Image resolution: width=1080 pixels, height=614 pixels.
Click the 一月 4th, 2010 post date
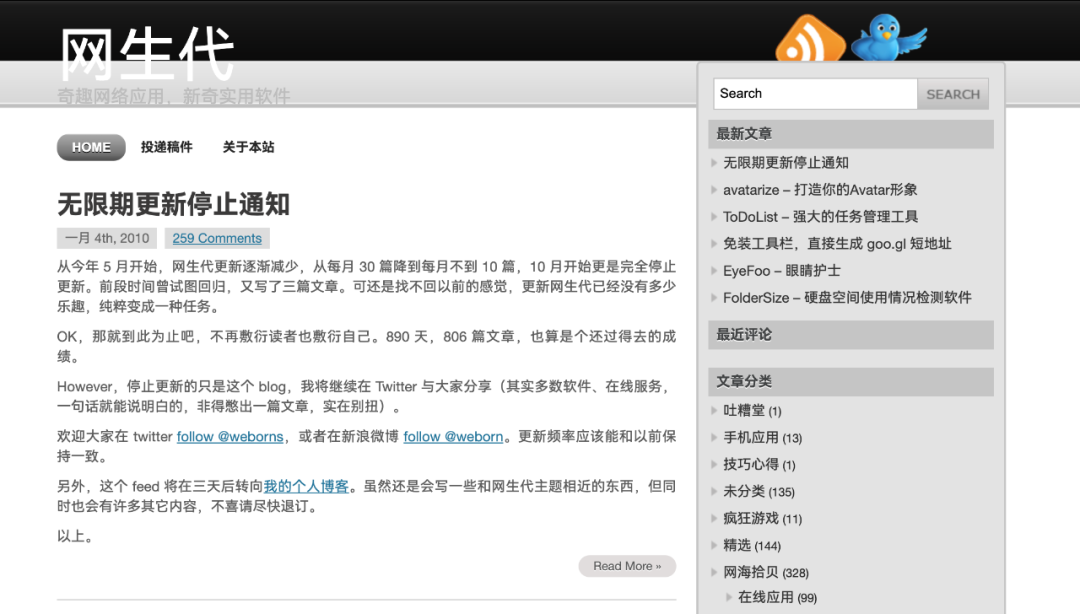[x=107, y=238]
